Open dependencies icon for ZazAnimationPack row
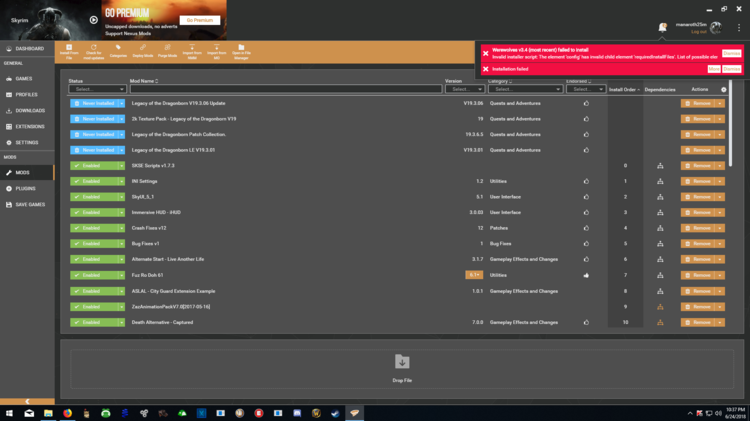The width and height of the screenshot is (750, 421). pyautogui.click(x=660, y=307)
